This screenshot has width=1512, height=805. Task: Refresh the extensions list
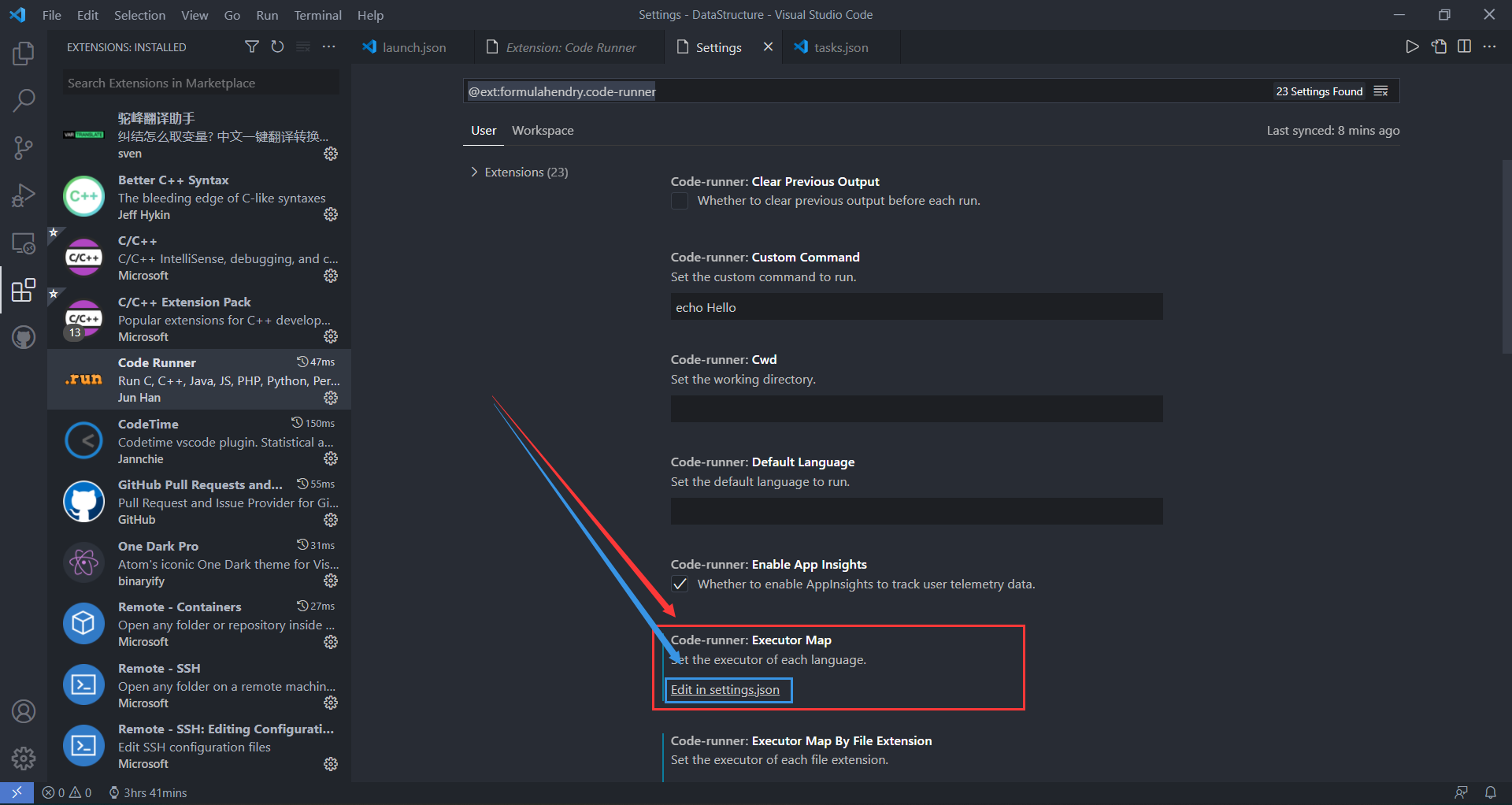tap(277, 47)
